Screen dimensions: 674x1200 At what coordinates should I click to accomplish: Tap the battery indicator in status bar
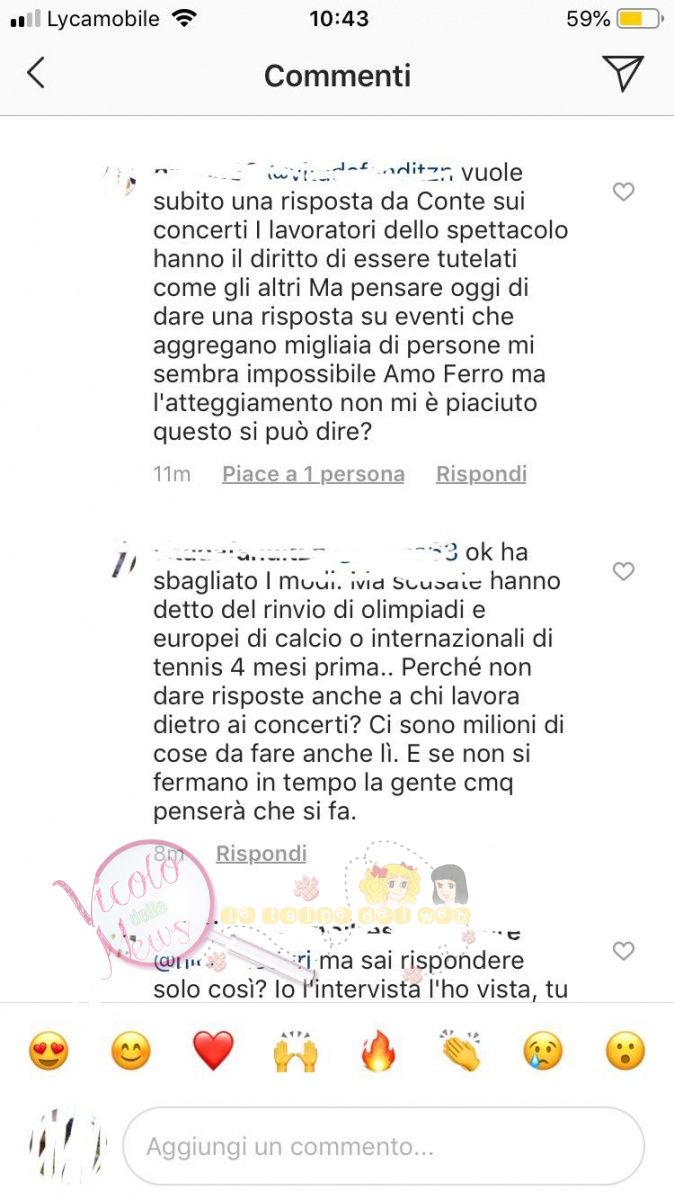tap(638, 19)
